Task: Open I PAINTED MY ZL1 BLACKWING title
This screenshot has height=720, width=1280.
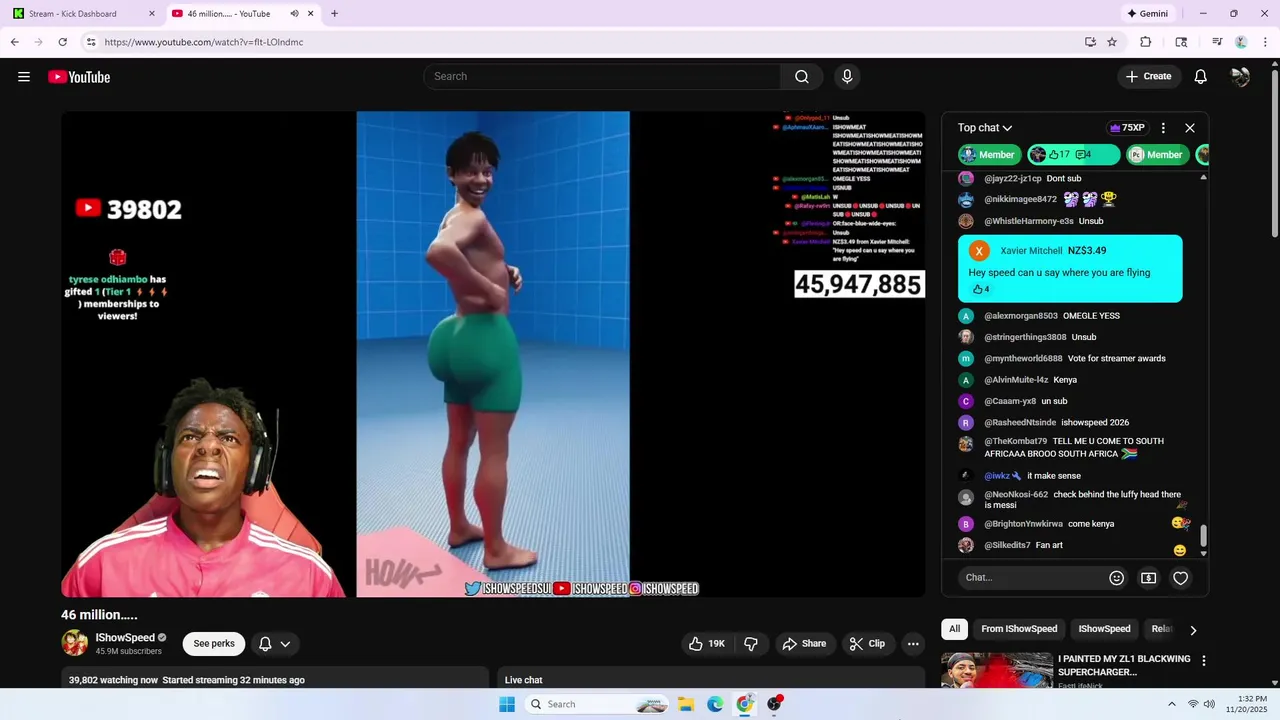Action: [1124, 665]
